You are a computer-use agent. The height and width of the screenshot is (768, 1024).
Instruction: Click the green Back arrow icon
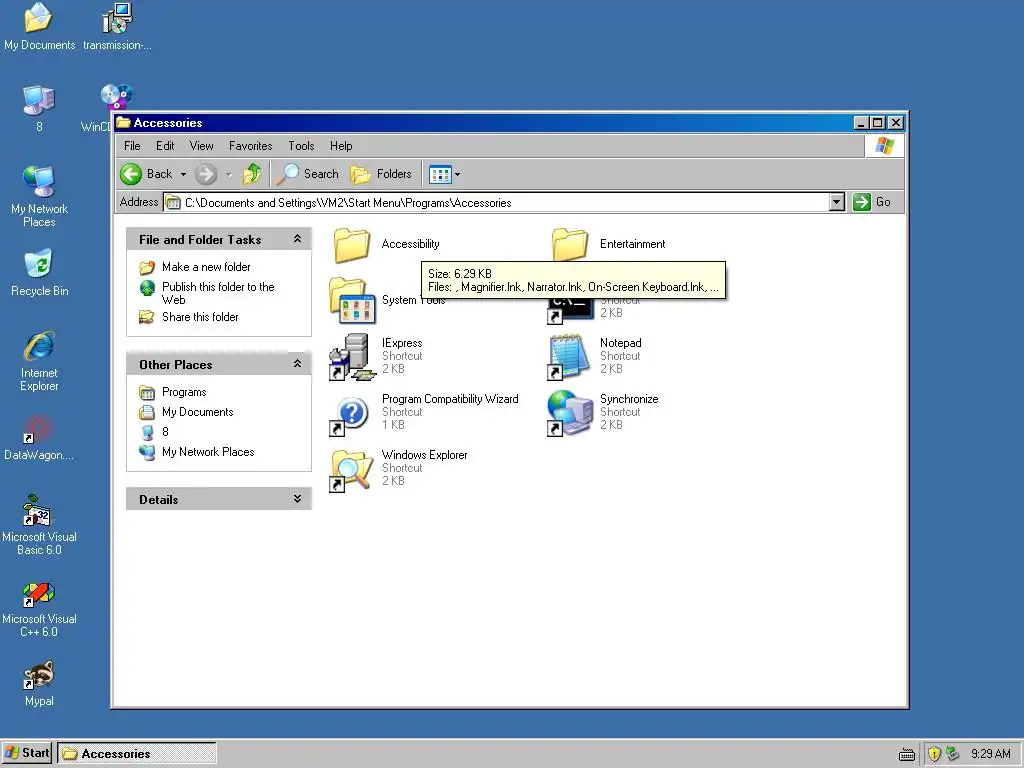[x=131, y=174]
